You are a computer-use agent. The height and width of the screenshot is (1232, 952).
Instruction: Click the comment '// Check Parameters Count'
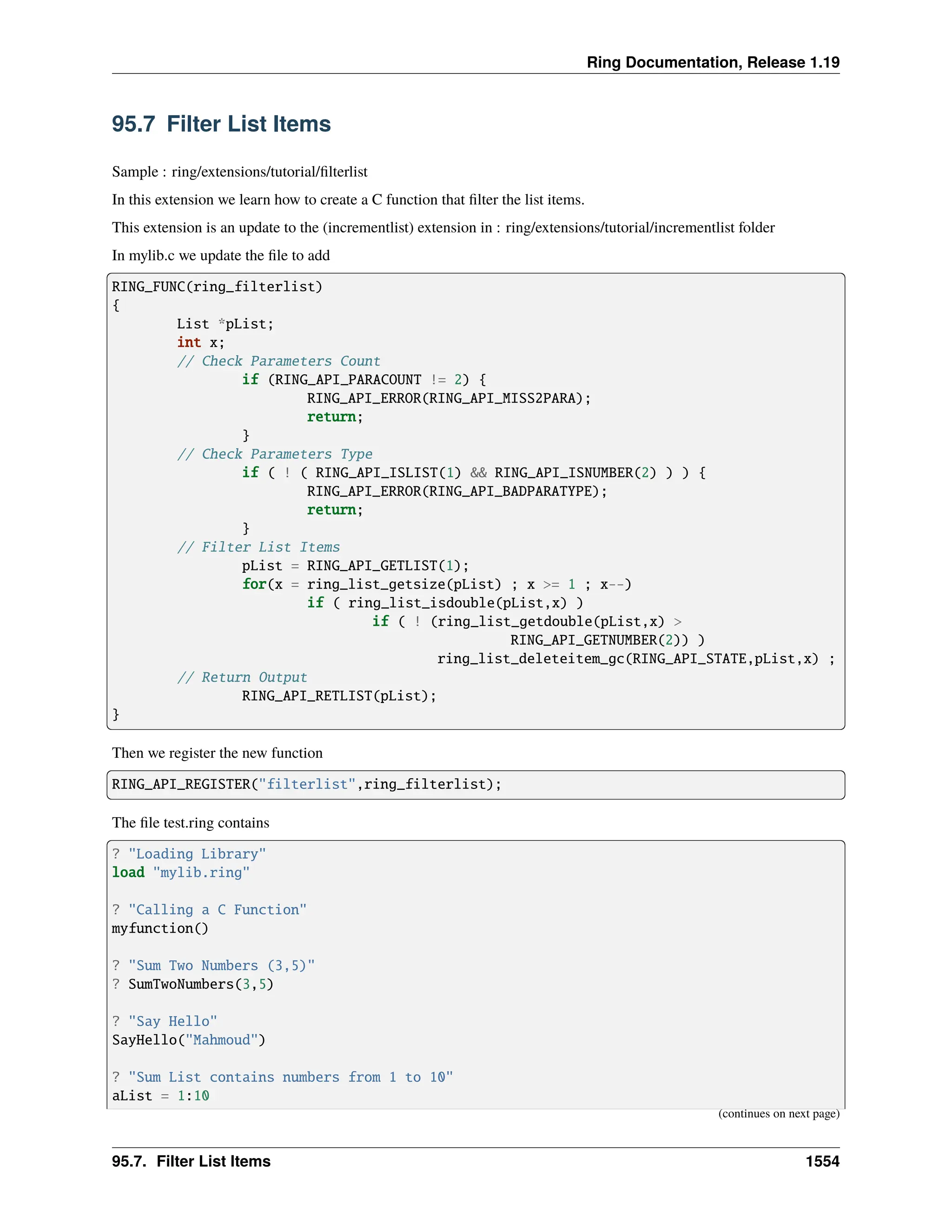[278, 361]
